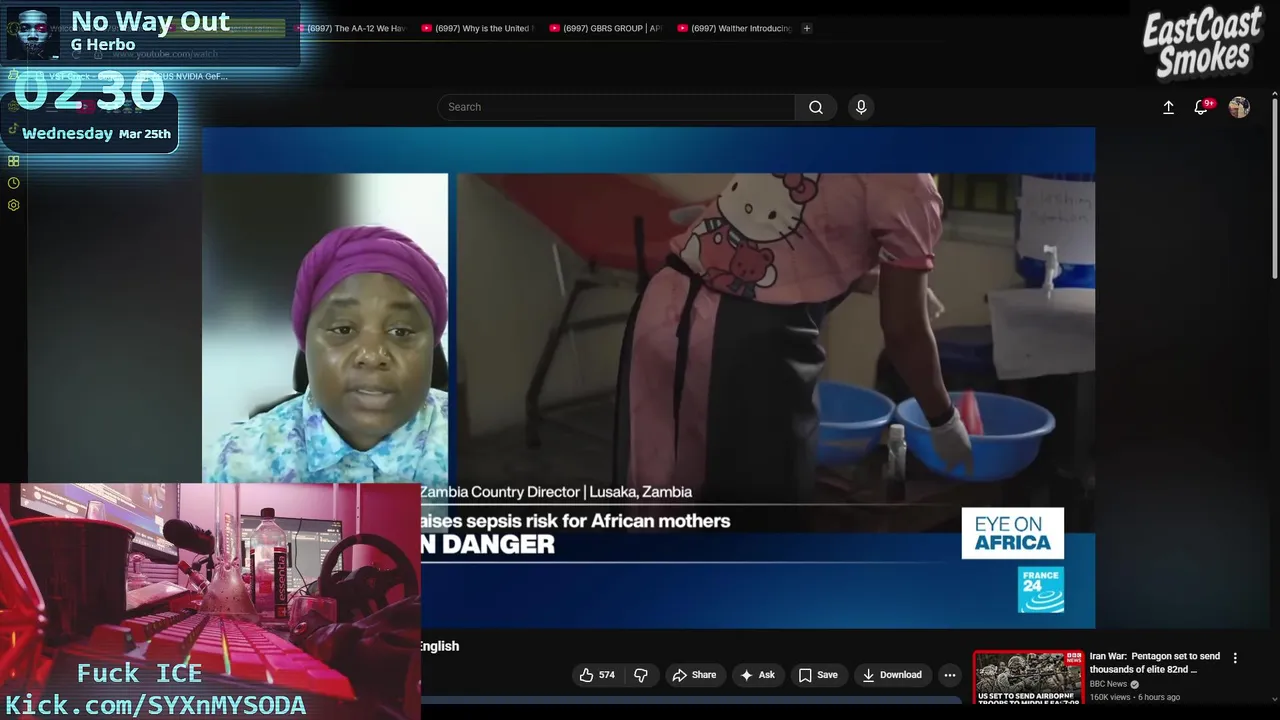Open the sidebar history clock icon
The width and height of the screenshot is (1280, 720).
coord(13,183)
